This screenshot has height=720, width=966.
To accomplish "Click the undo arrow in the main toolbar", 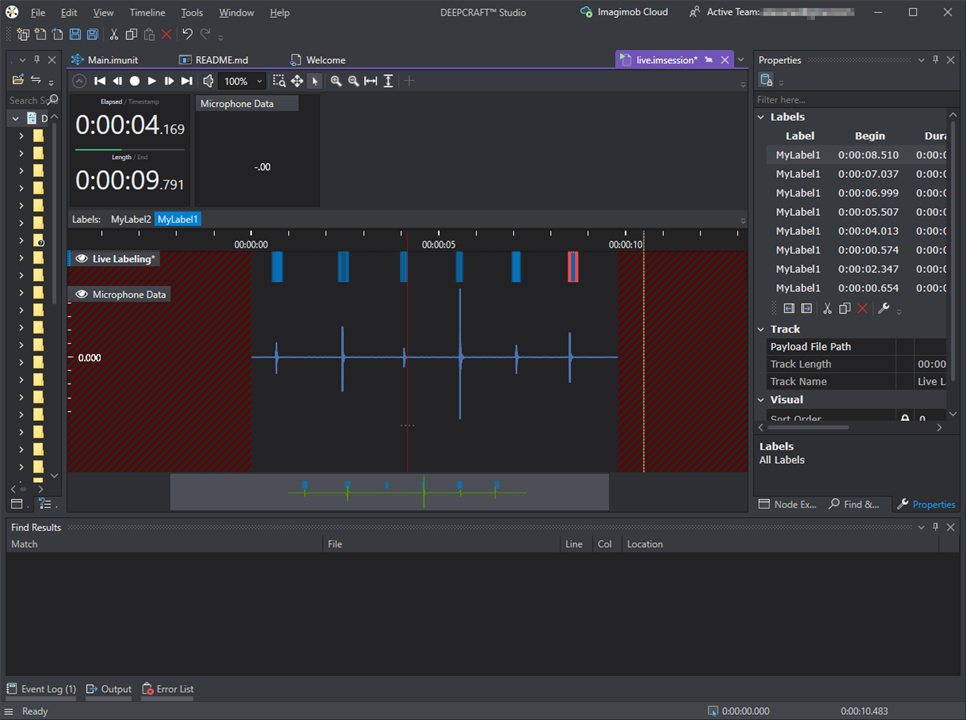I will [x=187, y=35].
